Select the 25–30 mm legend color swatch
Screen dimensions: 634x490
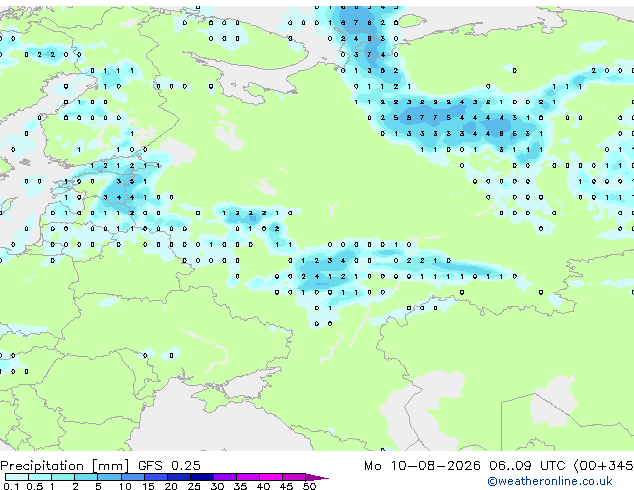(201, 477)
